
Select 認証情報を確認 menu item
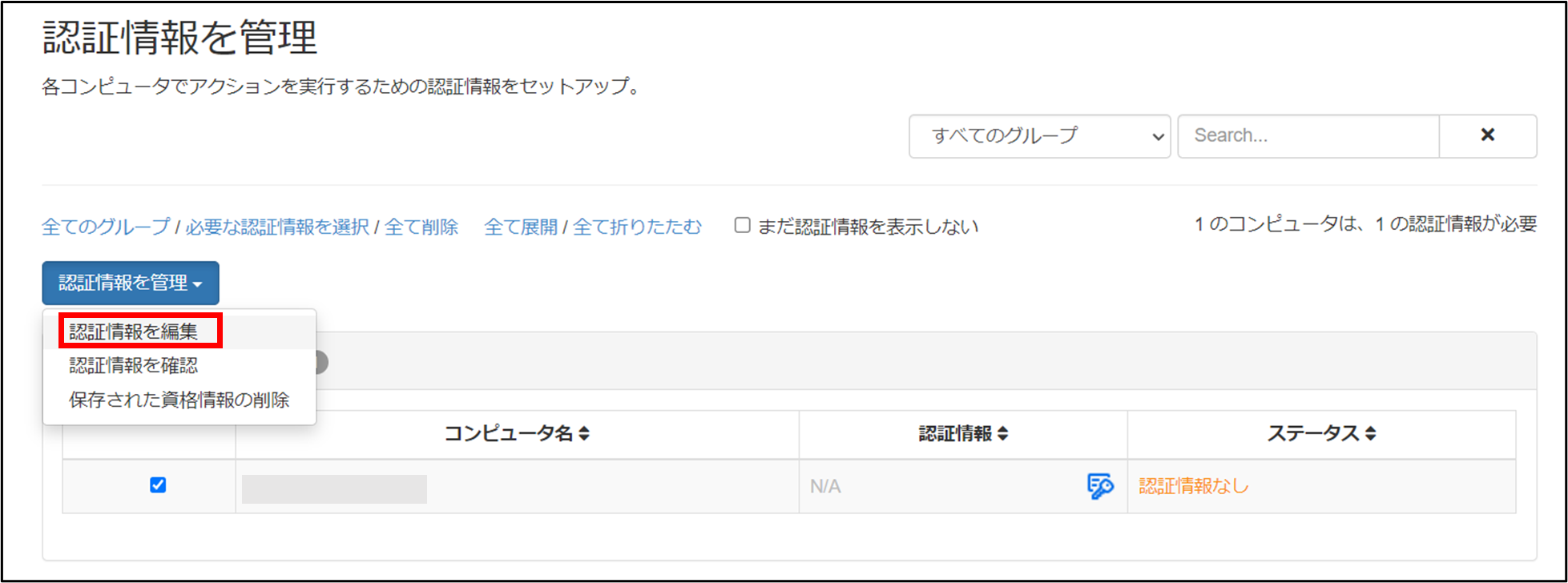pyautogui.click(x=179, y=366)
